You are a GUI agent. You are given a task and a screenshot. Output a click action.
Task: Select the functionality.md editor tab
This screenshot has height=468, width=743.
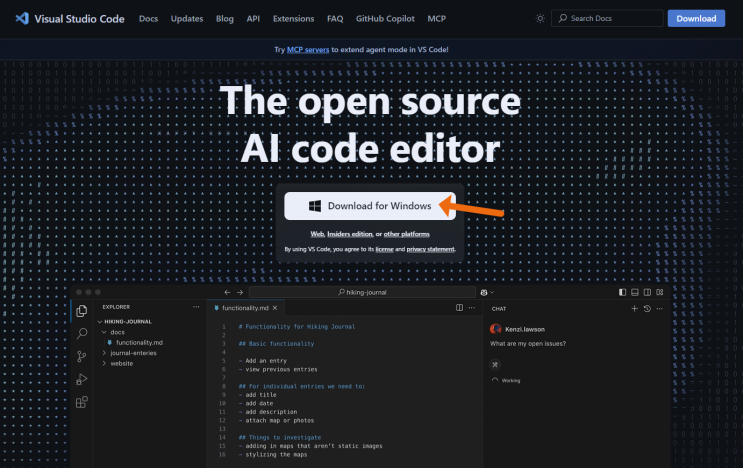coord(245,308)
